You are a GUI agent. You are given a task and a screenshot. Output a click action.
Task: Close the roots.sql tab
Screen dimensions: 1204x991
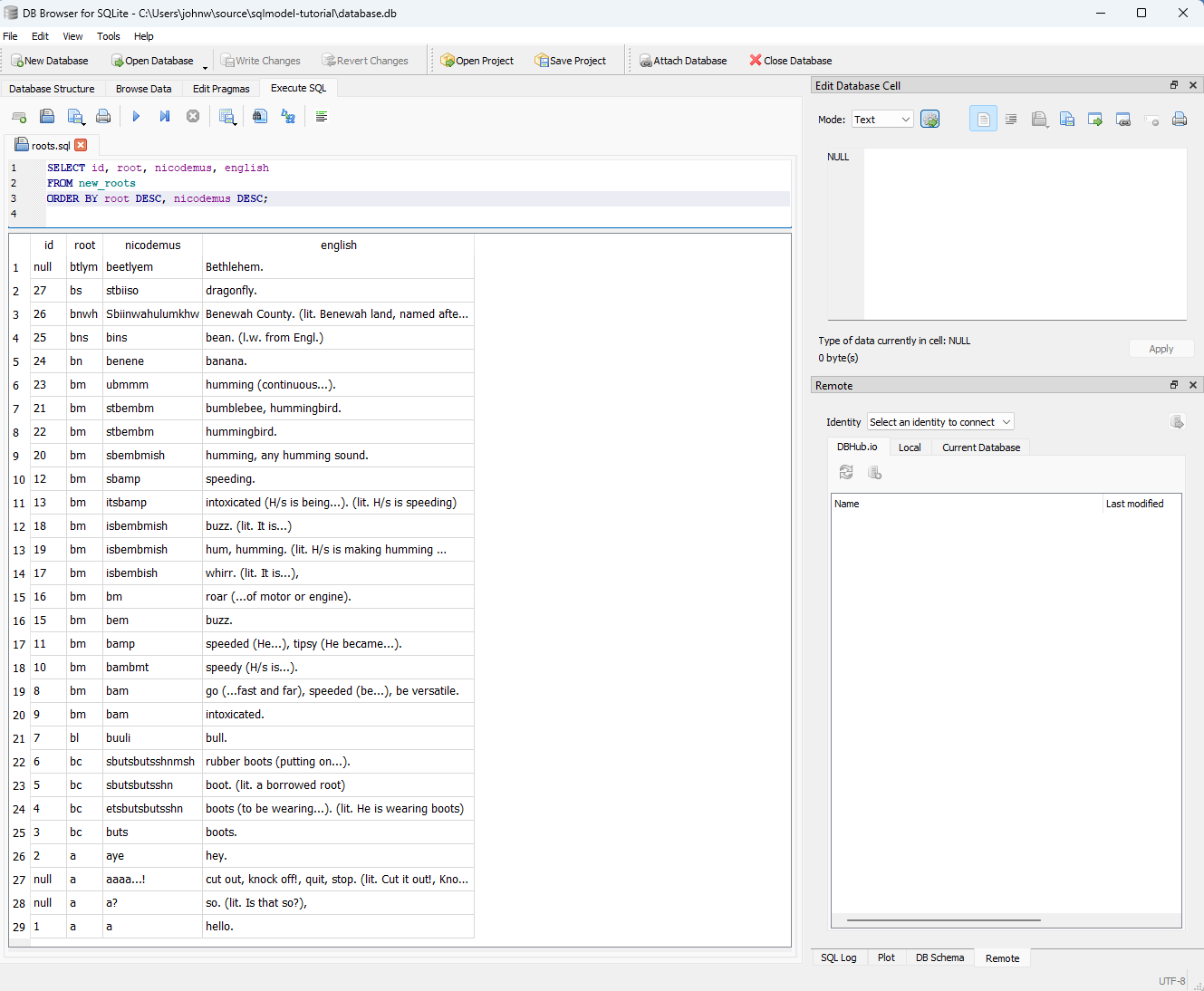click(81, 145)
